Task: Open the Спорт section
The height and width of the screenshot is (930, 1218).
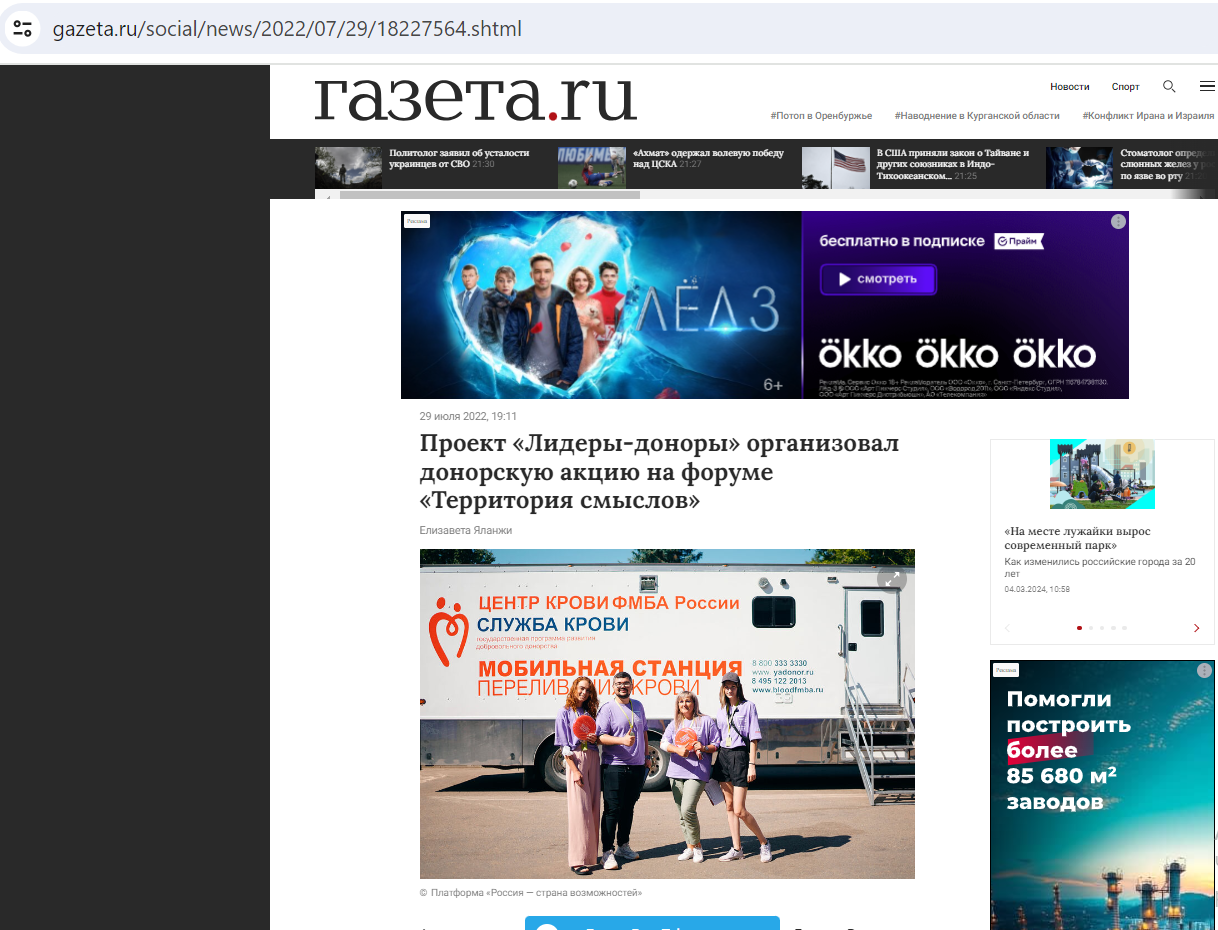Action: coord(1125,87)
